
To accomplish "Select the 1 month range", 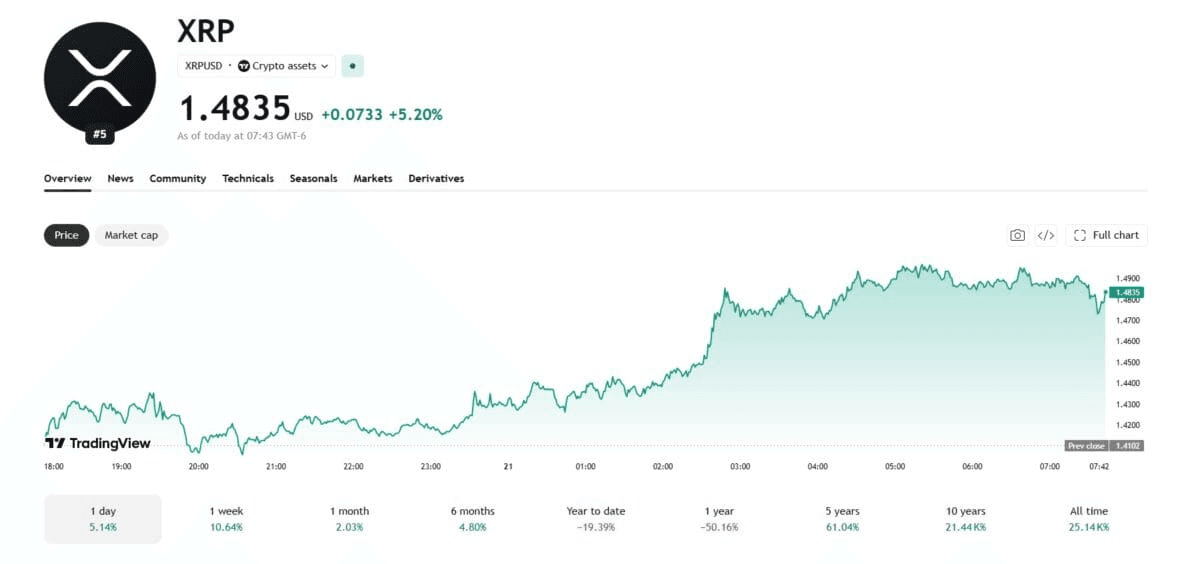I will pyautogui.click(x=349, y=518).
